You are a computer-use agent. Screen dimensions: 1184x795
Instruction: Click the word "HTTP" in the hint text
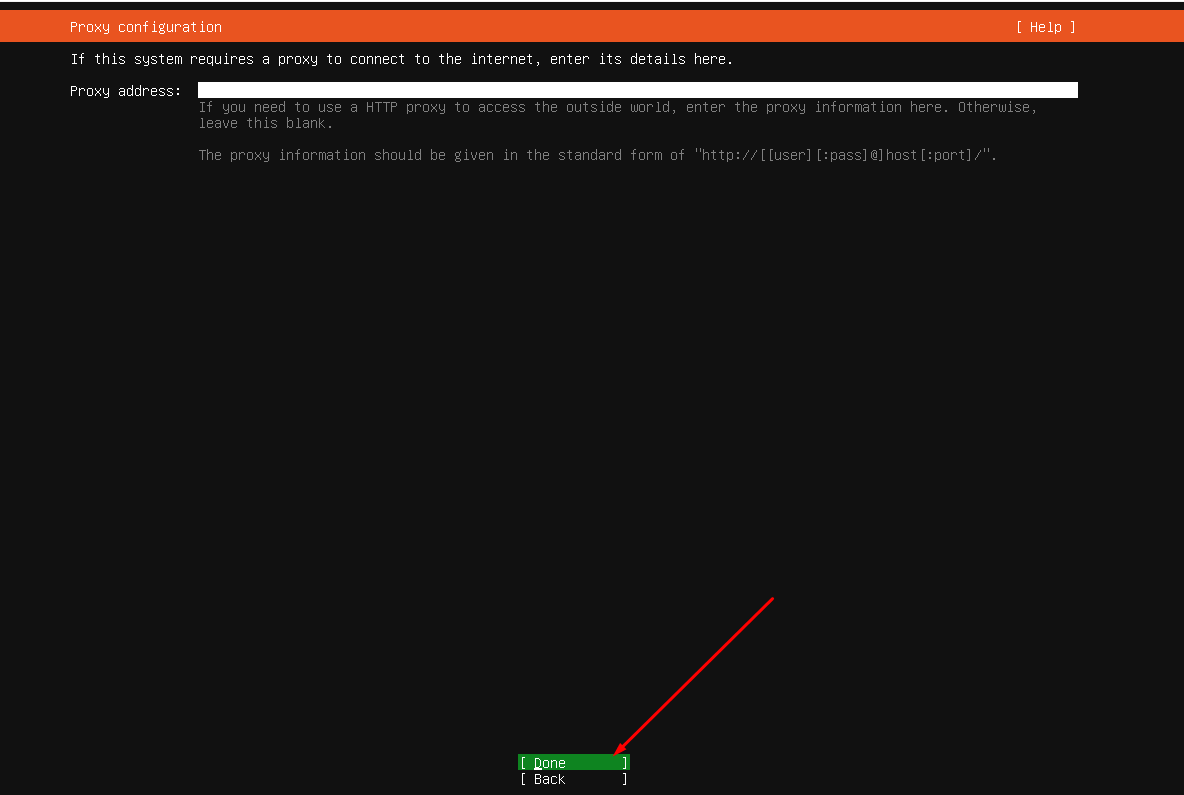point(381,107)
